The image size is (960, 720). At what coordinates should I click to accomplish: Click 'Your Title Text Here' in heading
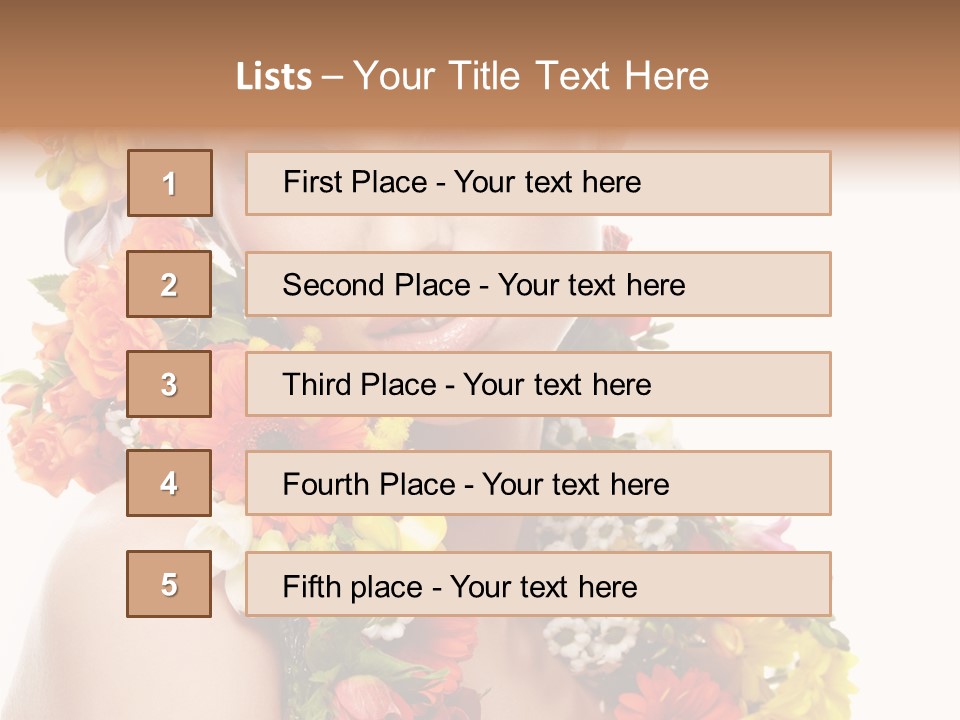click(531, 76)
